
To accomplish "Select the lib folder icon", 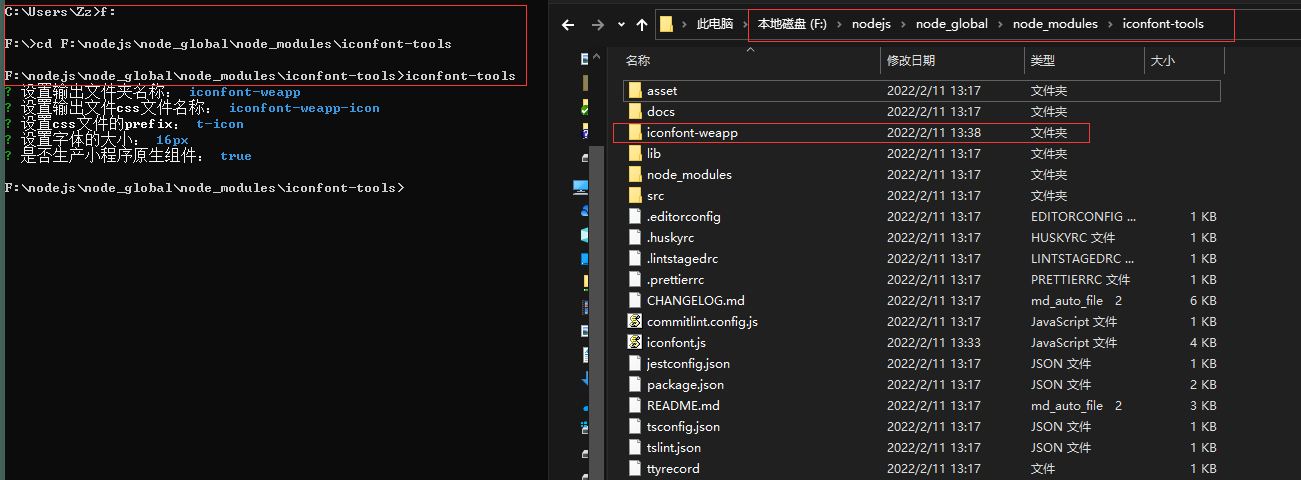I will 635,154.
